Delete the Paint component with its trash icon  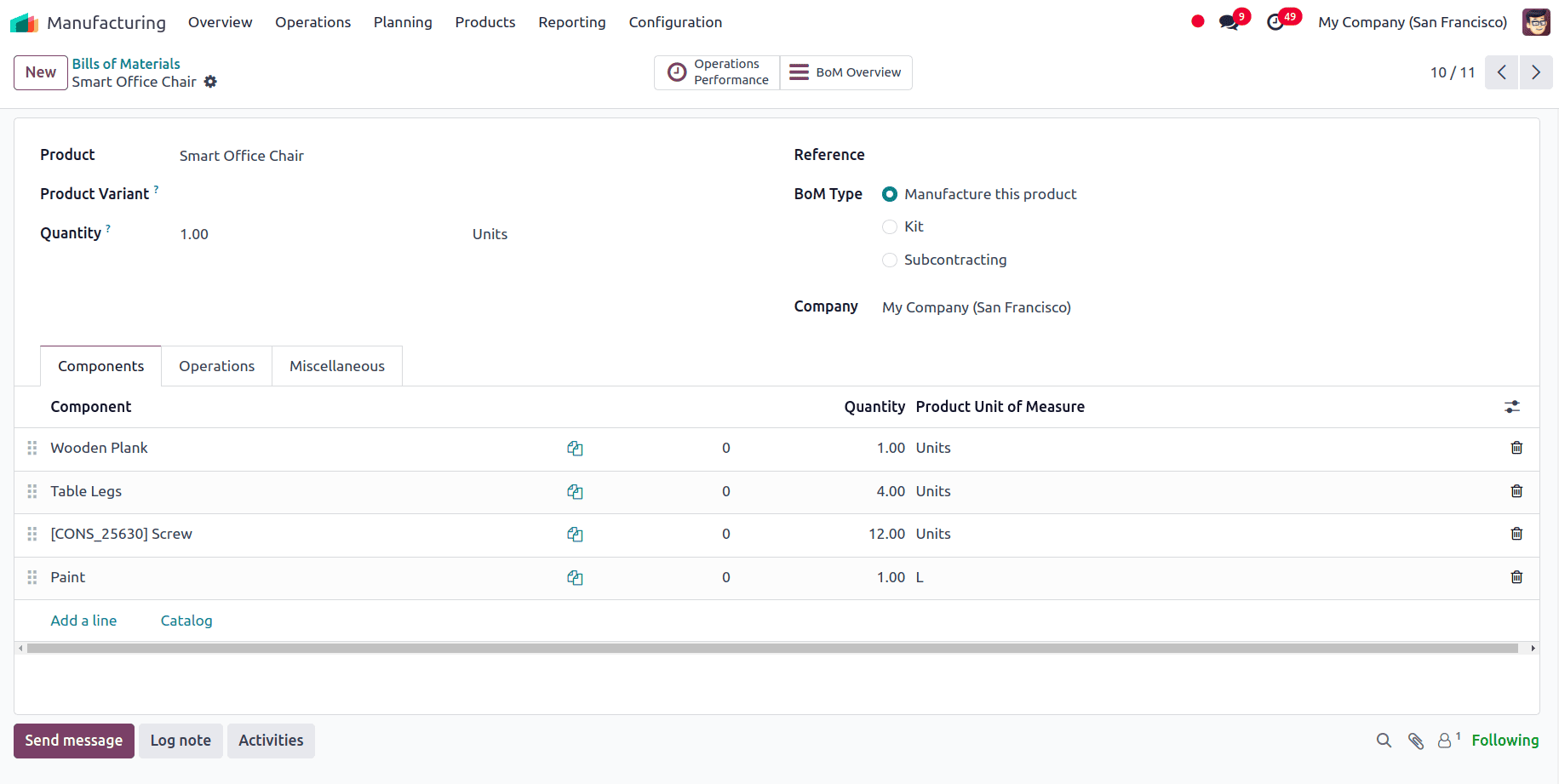(1516, 577)
